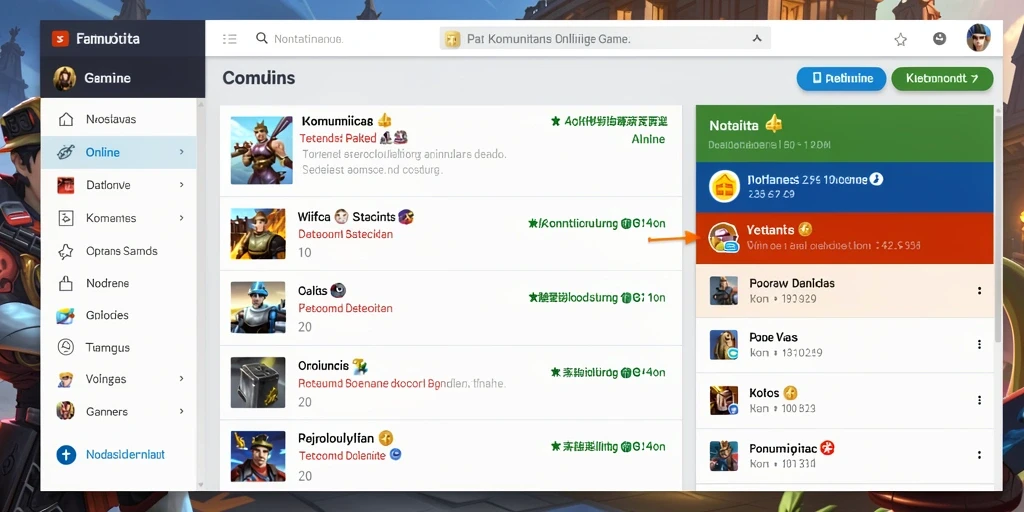Select the green Notaiita panel header
The height and width of the screenshot is (512, 1024).
coord(844,133)
